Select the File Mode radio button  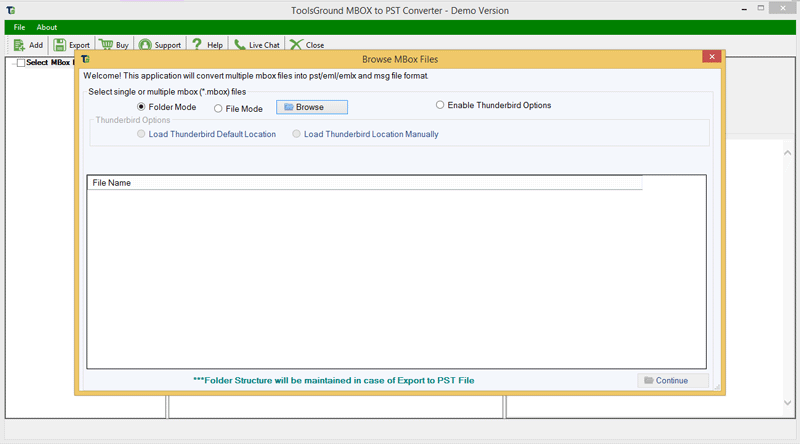[x=219, y=108]
